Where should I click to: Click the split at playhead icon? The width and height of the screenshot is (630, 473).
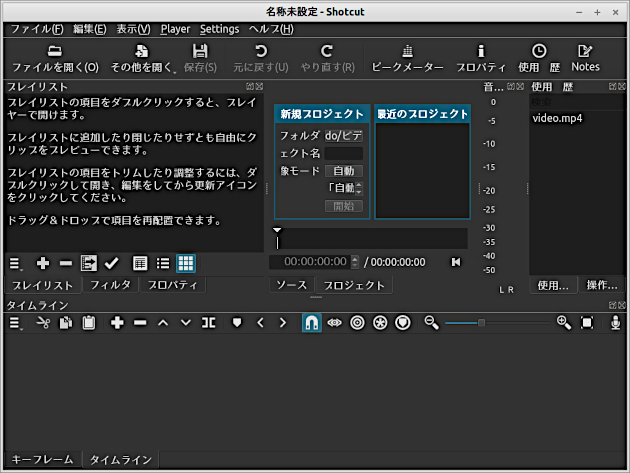click(x=208, y=323)
